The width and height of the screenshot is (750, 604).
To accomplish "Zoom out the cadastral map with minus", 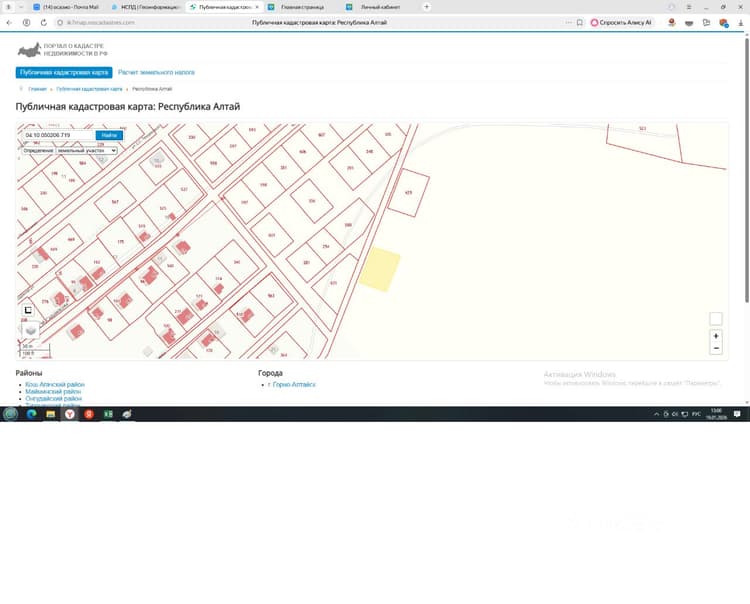I will (x=716, y=349).
